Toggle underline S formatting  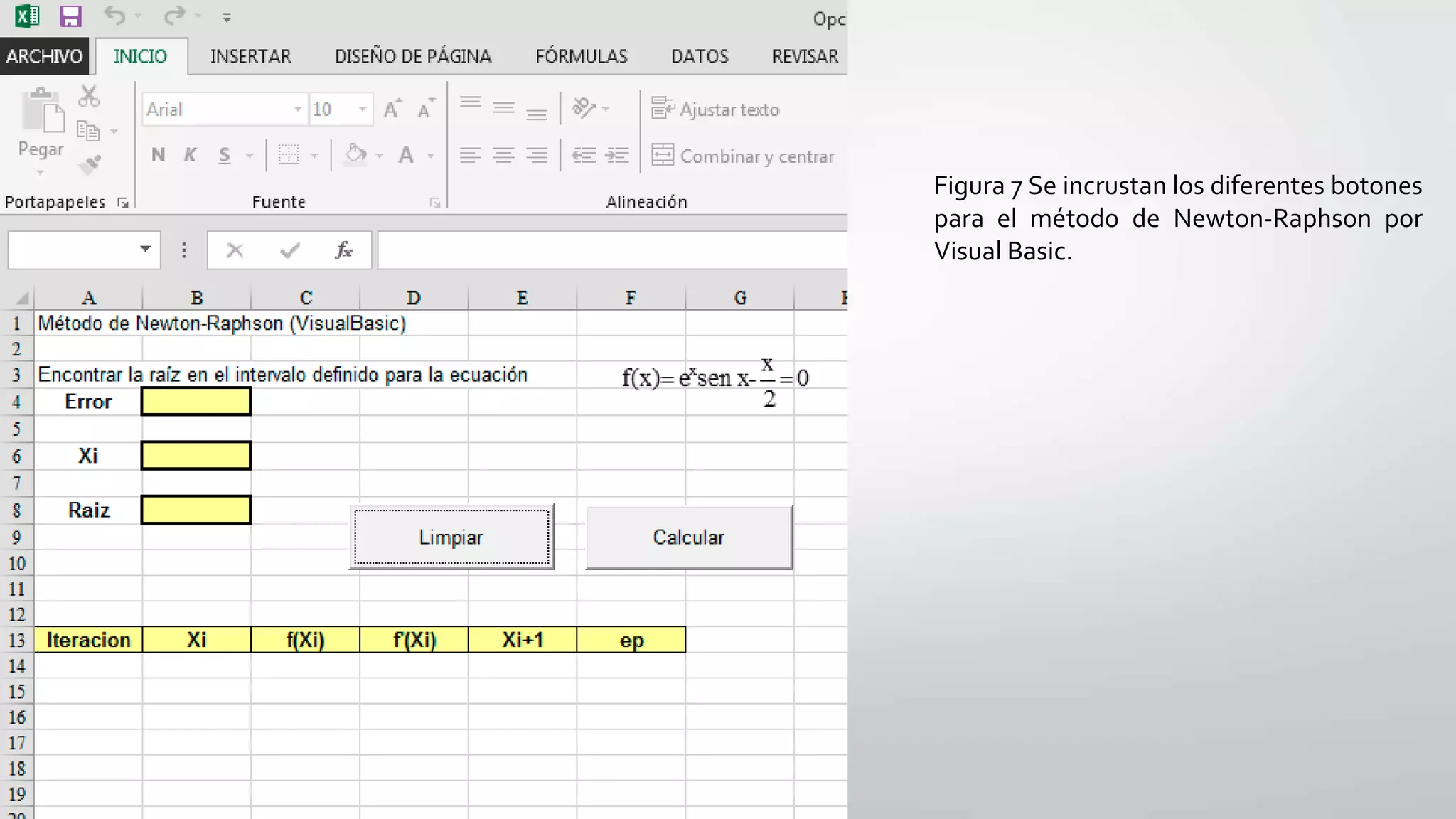(x=225, y=155)
